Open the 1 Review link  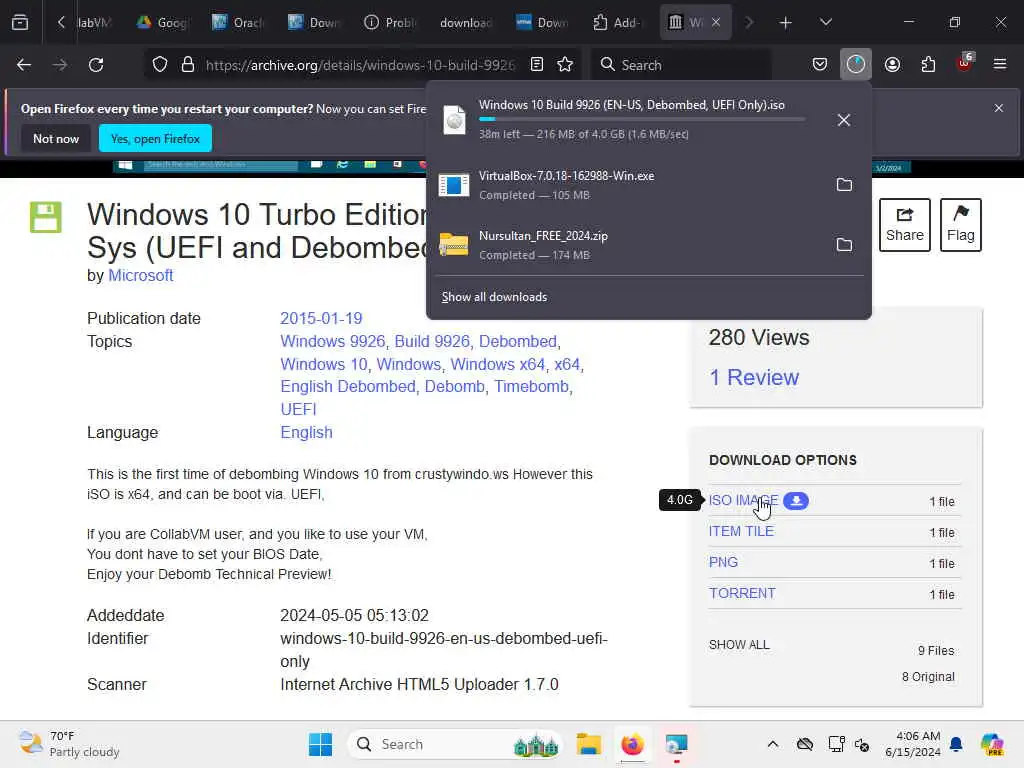[x=754, y=377]
